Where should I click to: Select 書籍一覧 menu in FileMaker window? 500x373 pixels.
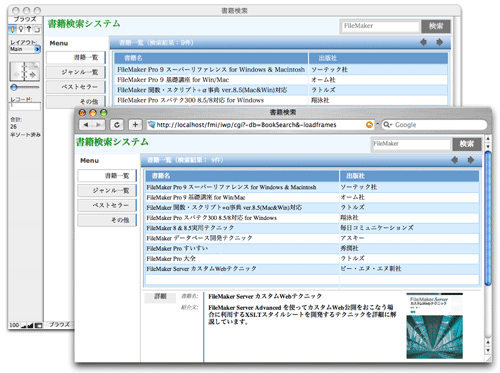click(x=76, y=58)
